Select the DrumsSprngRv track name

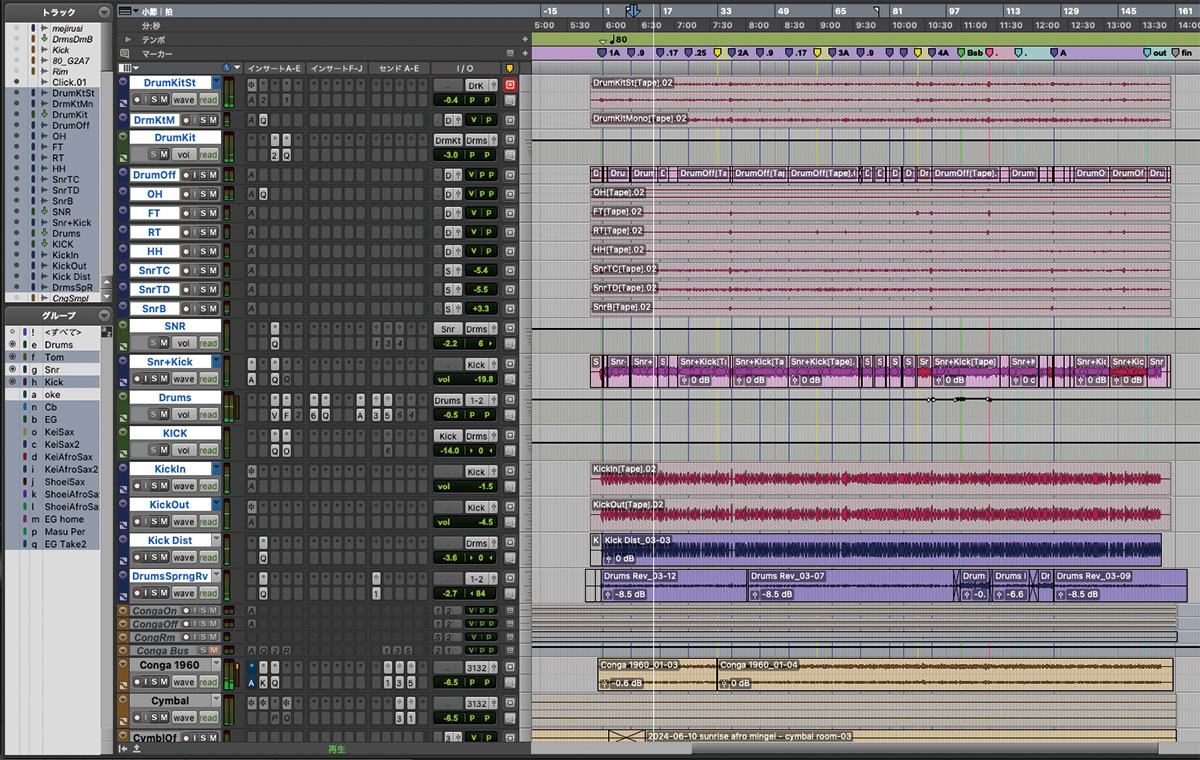pos(169,576)
